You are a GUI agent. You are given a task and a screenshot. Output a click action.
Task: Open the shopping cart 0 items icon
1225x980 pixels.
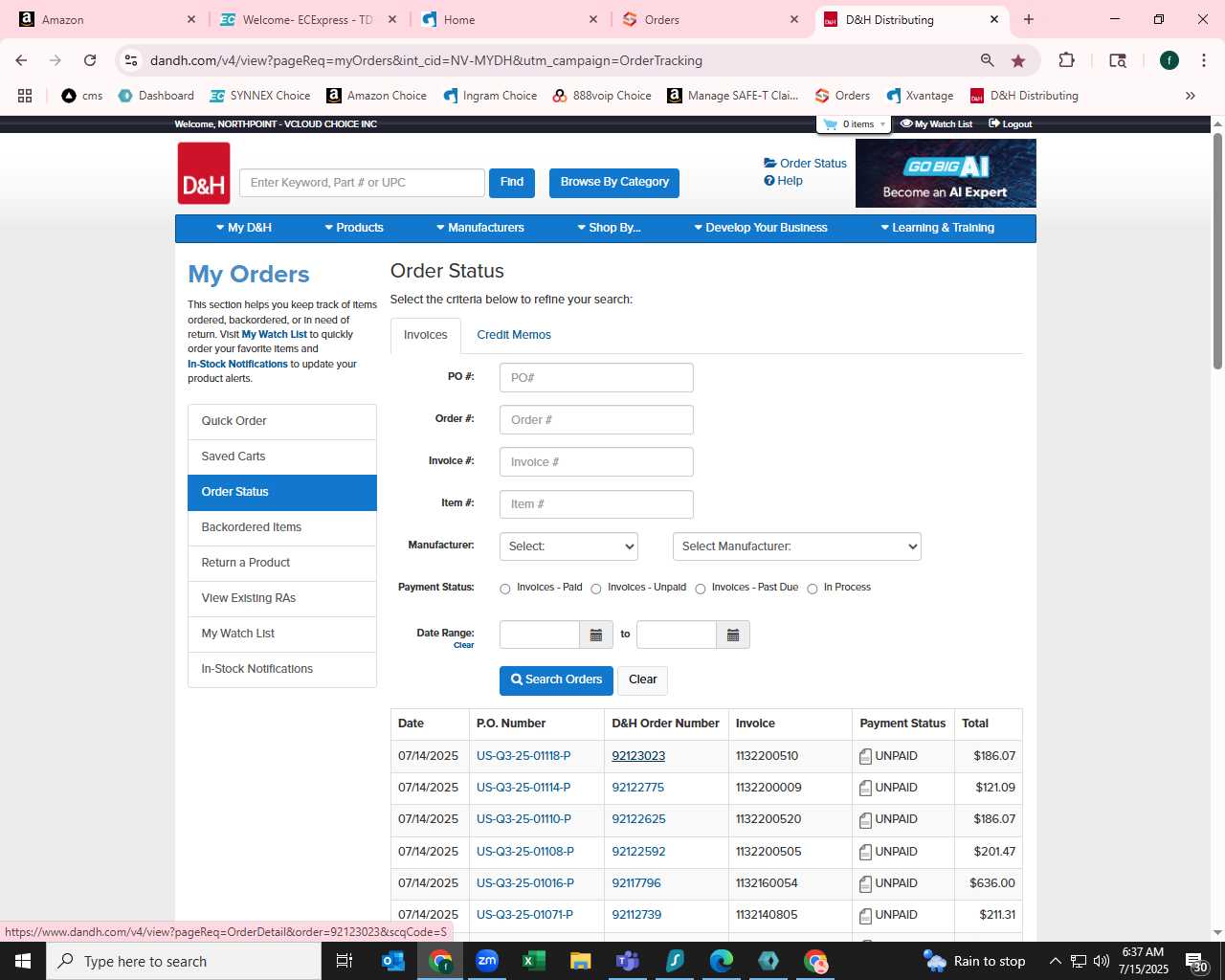854,124
